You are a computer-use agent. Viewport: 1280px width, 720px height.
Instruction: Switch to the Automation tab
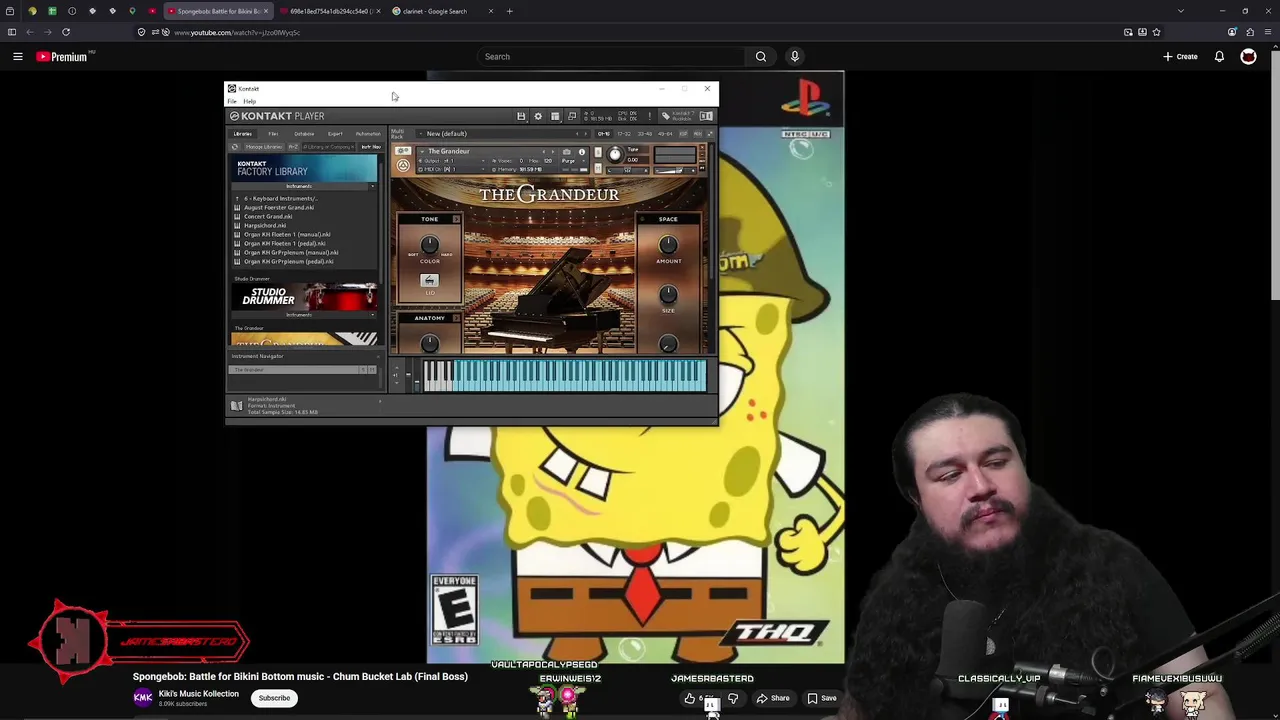pyautogui.click(x=368, y=134)
